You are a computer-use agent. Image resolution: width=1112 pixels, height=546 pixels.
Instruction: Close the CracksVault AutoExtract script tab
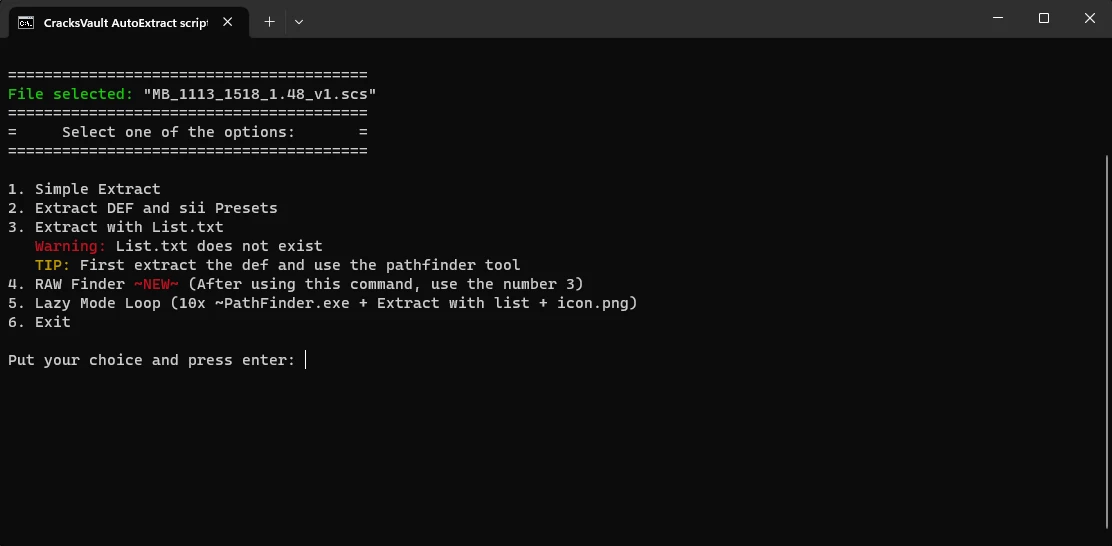(231, 21)
